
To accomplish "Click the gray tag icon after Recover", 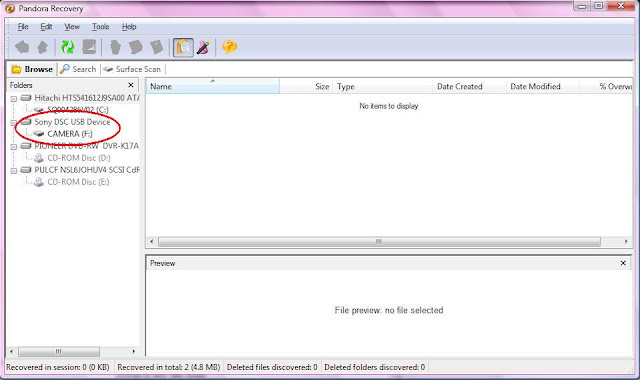I will [x=136, y=47].
